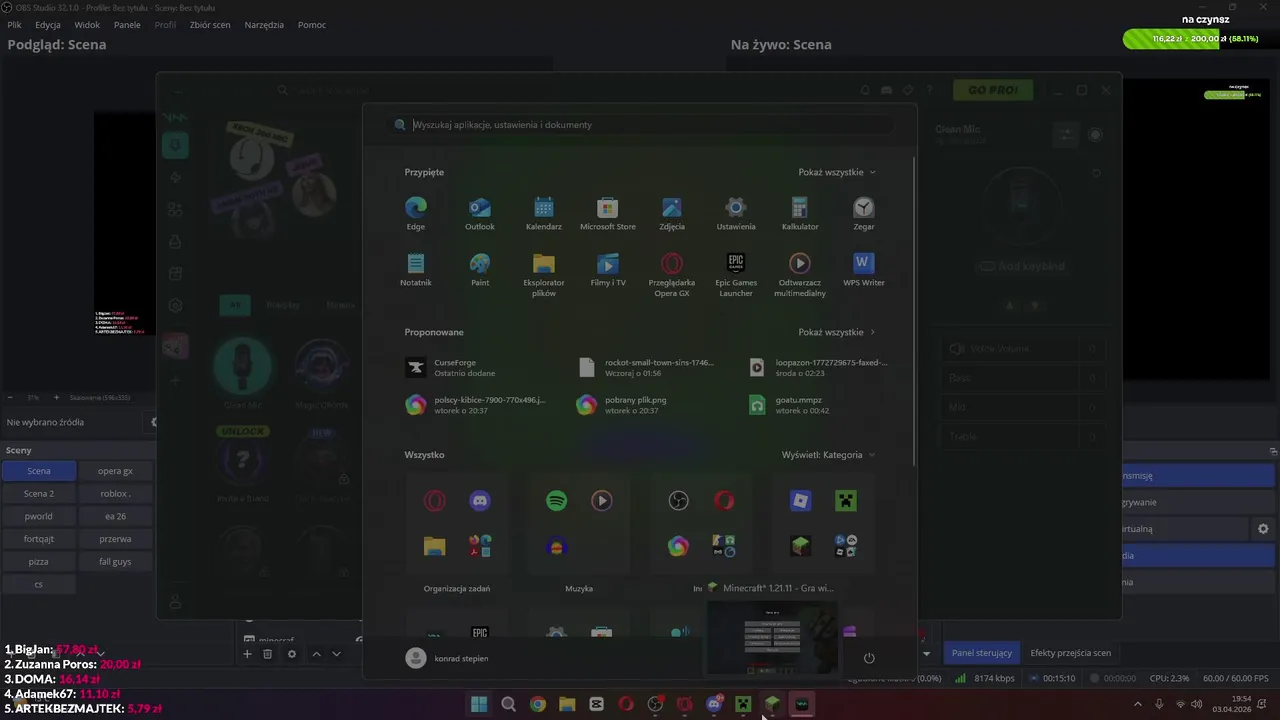The height and width of the screenshot is (720, 1280).
Task: Open the Plik menu
Action: click(x=14, y=24)
